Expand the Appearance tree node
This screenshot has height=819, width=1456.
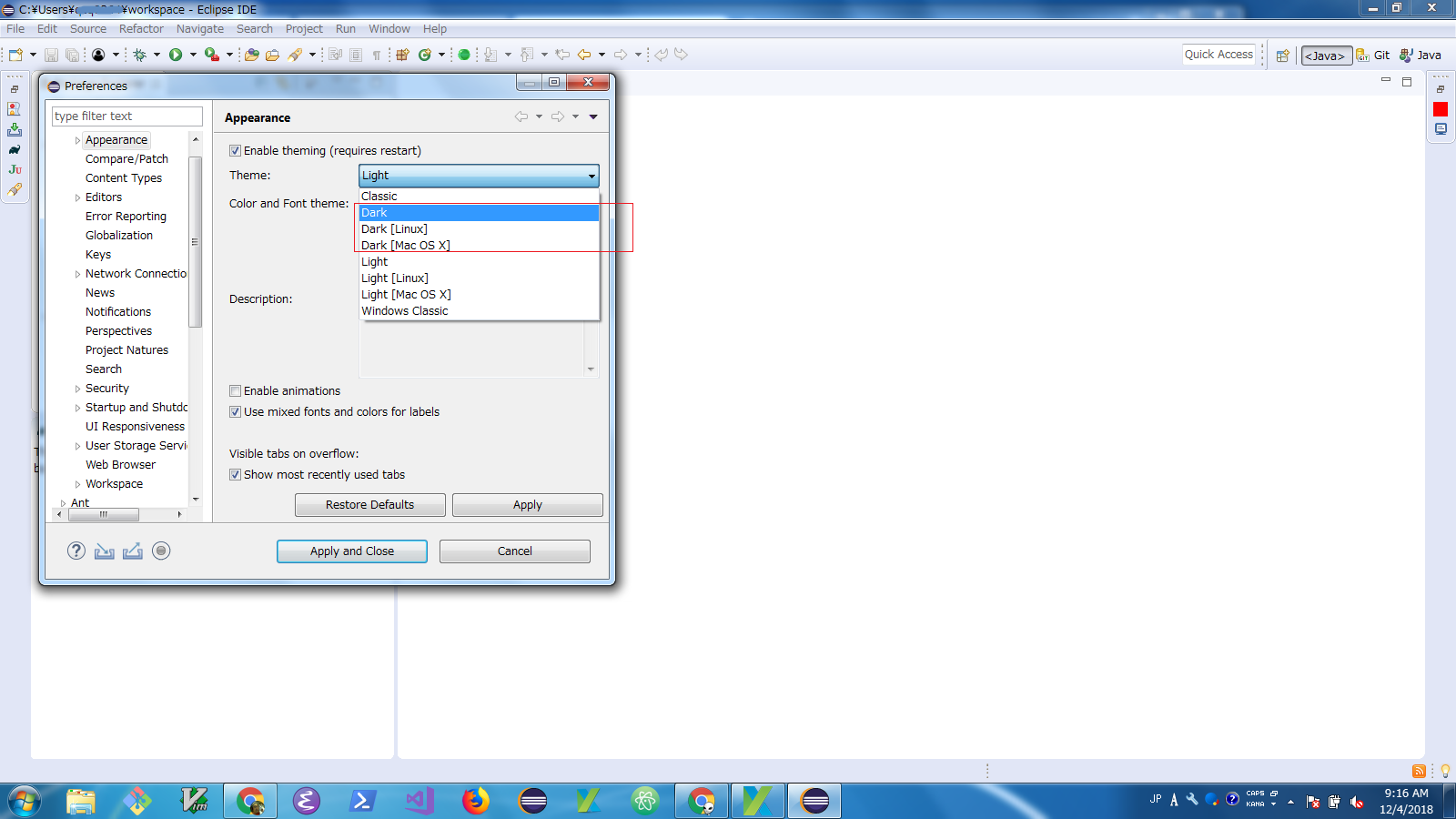click(x=77, y=141)
